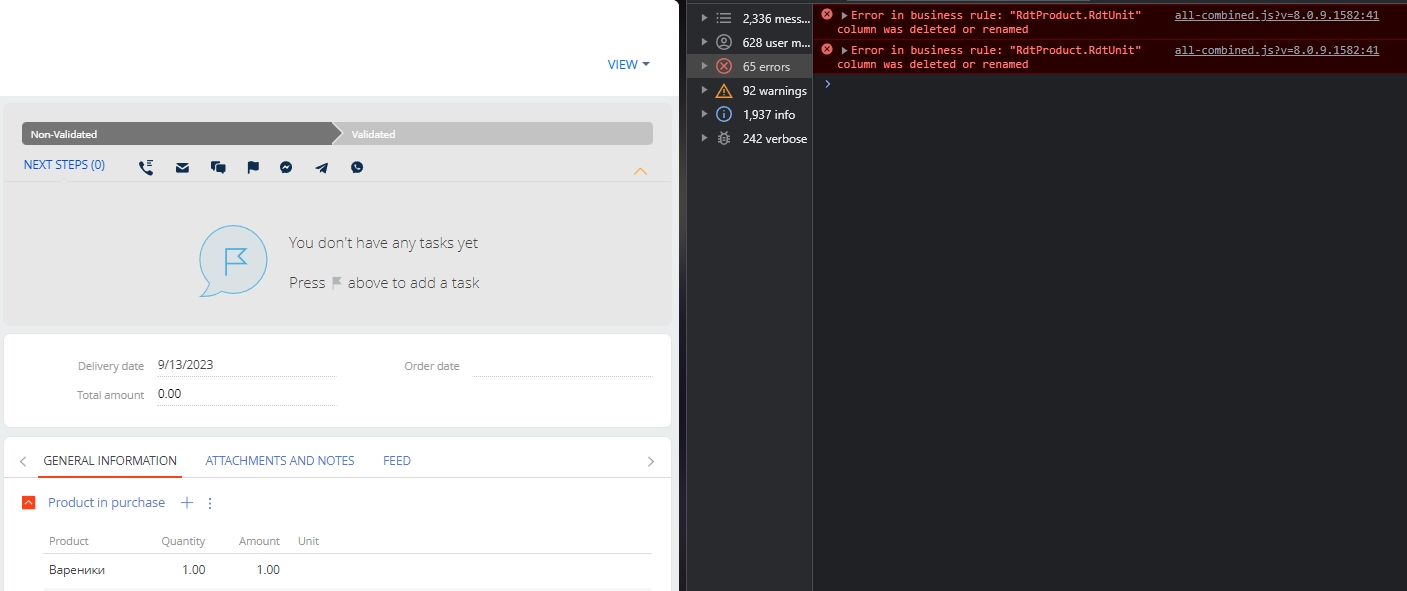Click the Product in purchase heading
Image resolution: width=1407 pixels, height=591 pixels.
click(x=107, y=503)
